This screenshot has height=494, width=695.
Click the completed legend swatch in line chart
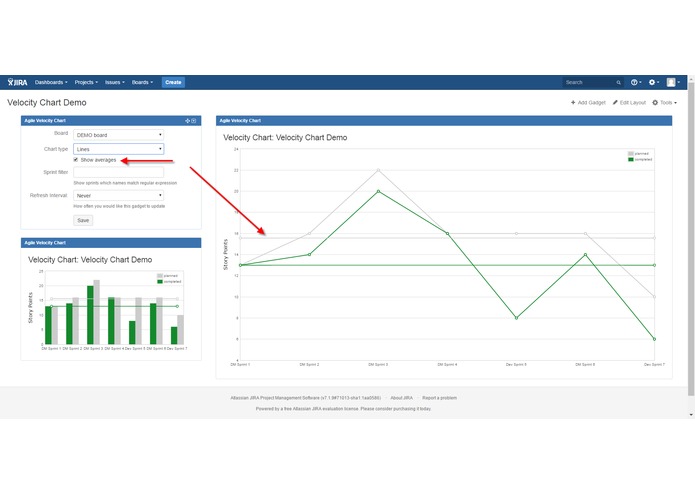pyautogui.click(x=631, y=159)
